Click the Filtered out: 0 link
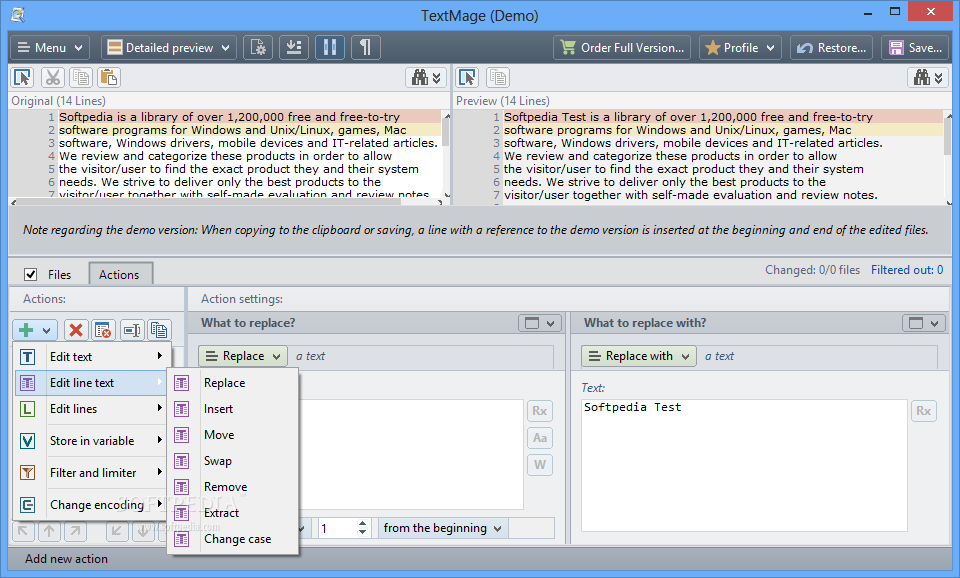960x578 pixels. click(907, 270)
